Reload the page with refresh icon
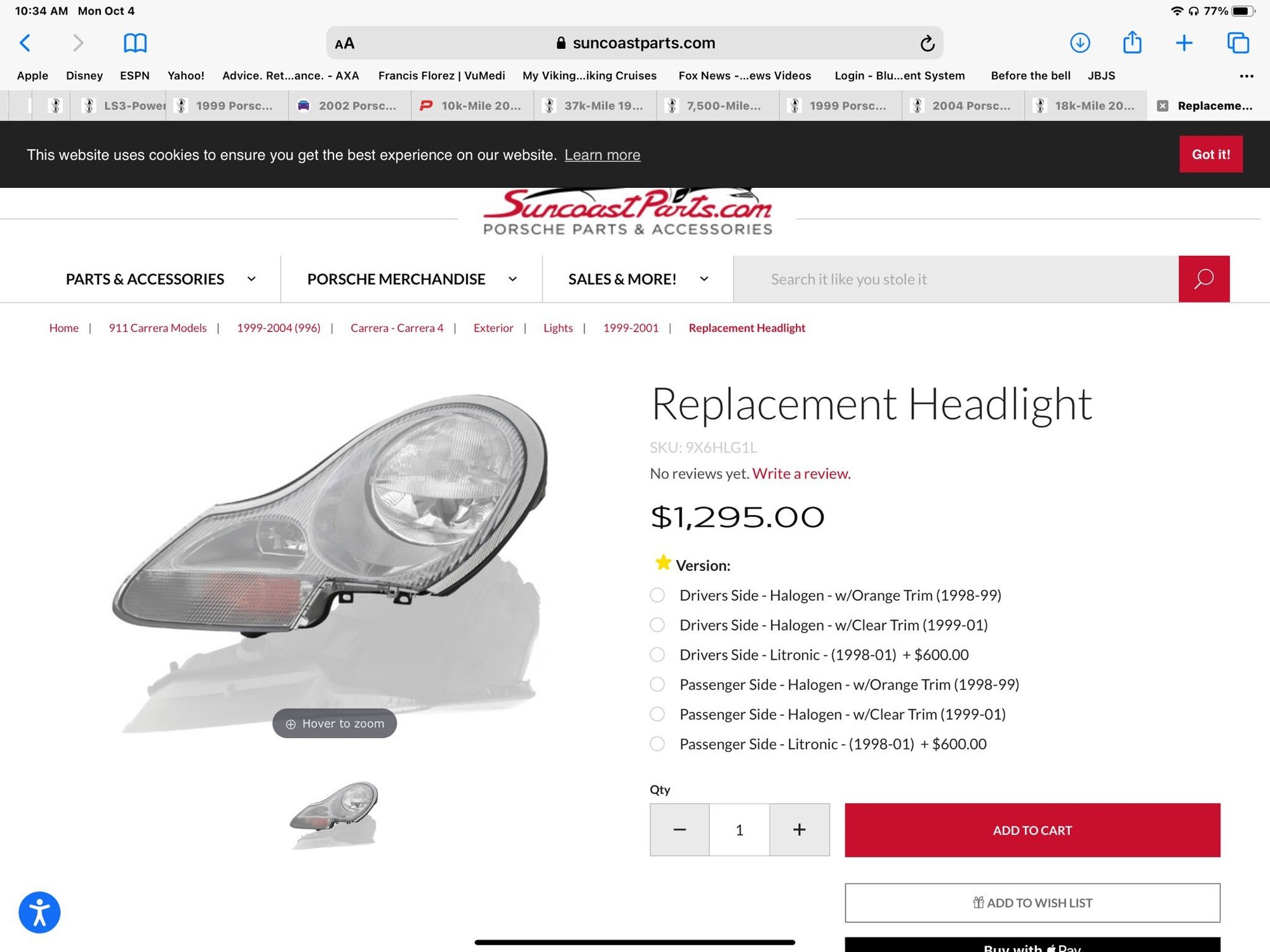1270x952 pixels. 927,43
